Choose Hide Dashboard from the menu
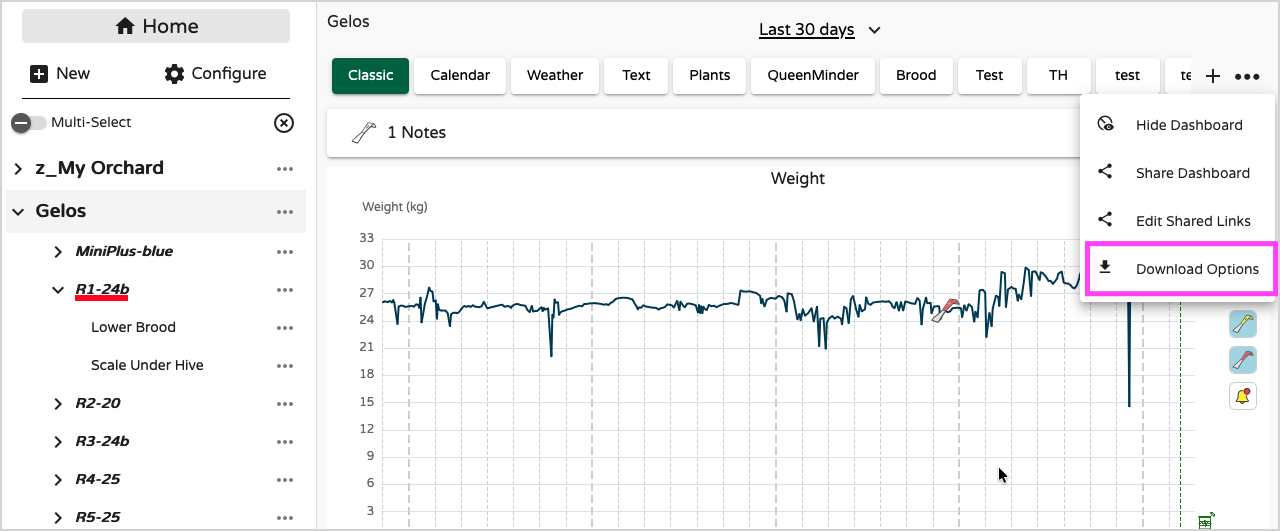Viewport: 1280px width, 531px height. (1188, 125)
